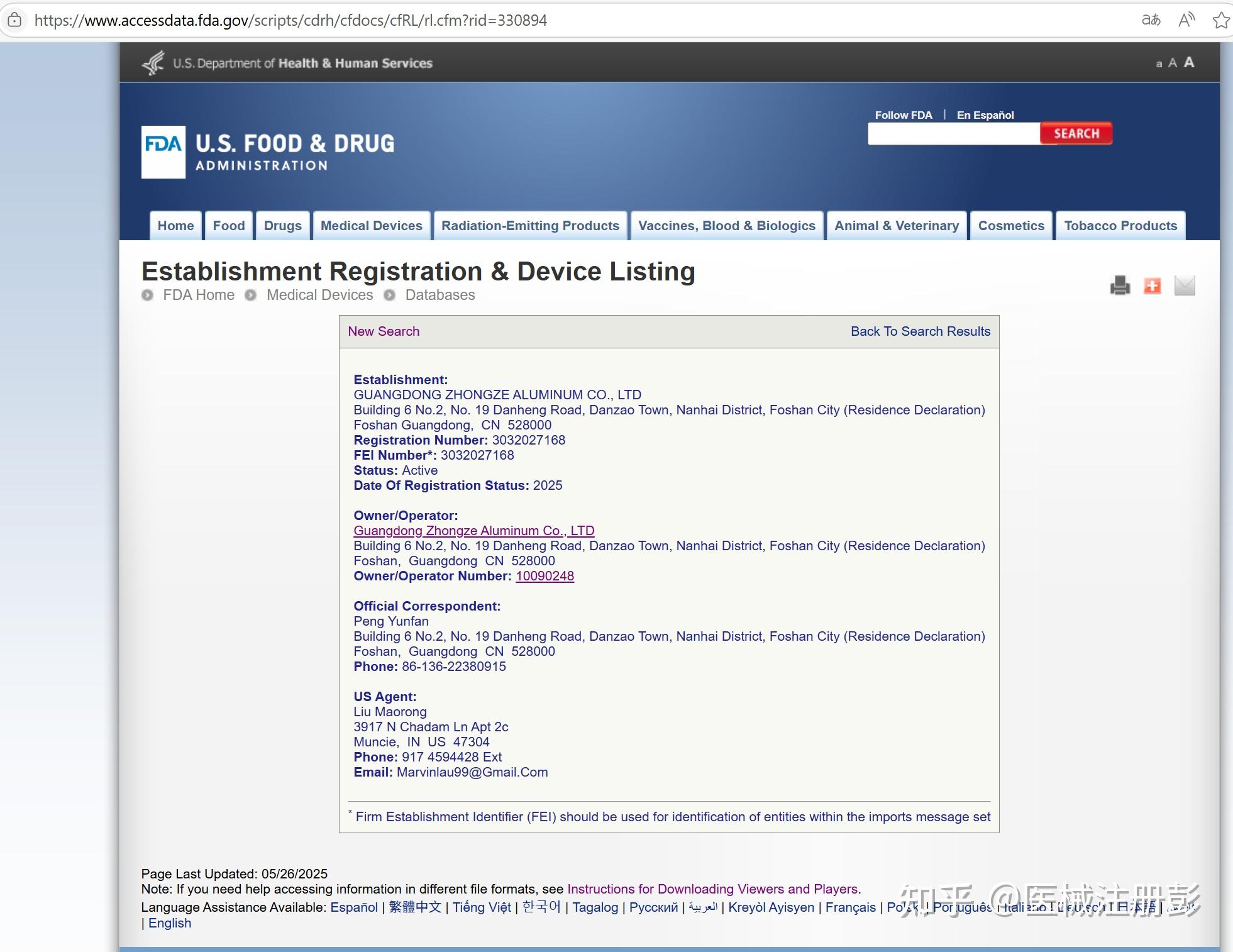Open Instructions for Downloading Viewers and Players
The width and height of the screenshot is (1233, 952).
[x=712, y=889]
